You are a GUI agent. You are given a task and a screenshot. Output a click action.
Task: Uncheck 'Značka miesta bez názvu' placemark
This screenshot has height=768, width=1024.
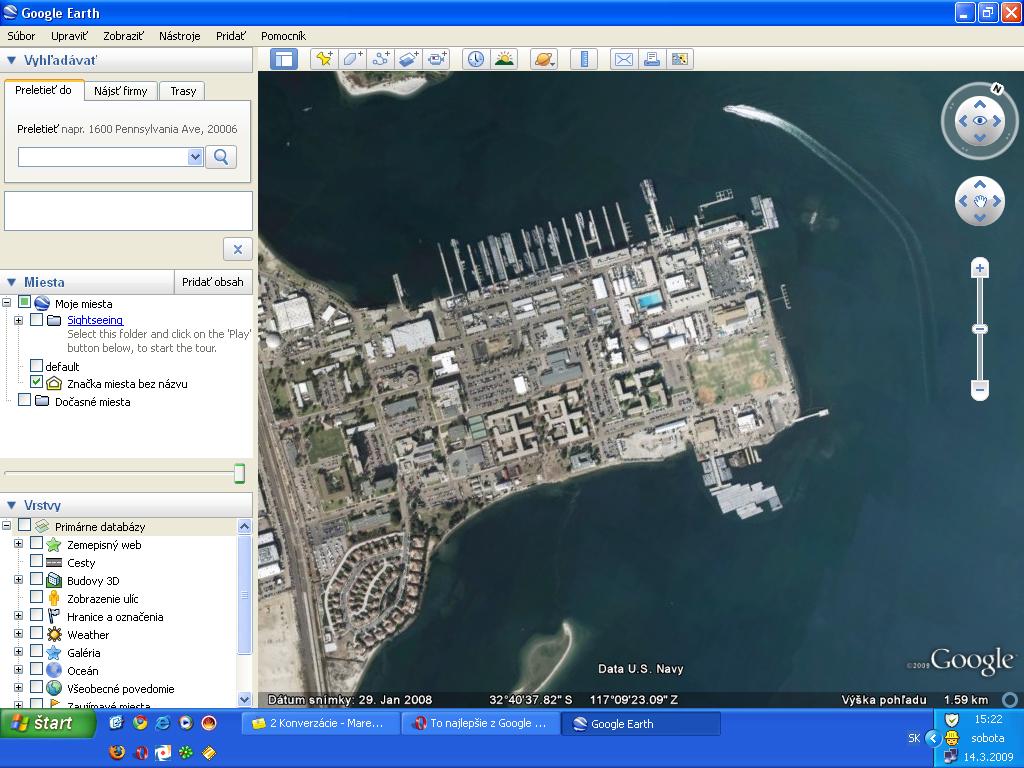(x=37, y=383)
